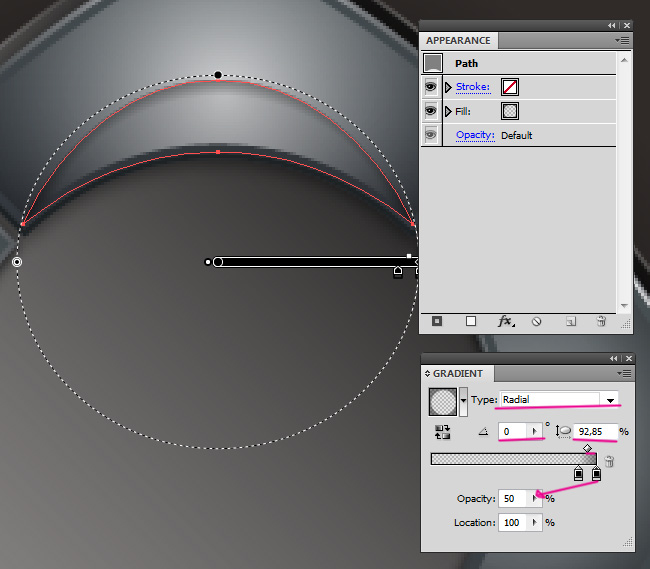The image size is (650, 569).
Task: Click Add New Stroke icon in Appearance panel
Action: coord(437,321)
